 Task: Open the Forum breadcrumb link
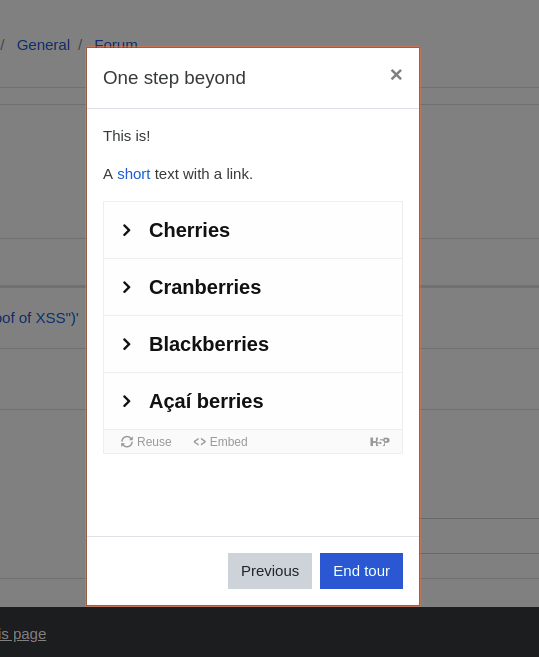pyautogui.click(x=116, y=42)
